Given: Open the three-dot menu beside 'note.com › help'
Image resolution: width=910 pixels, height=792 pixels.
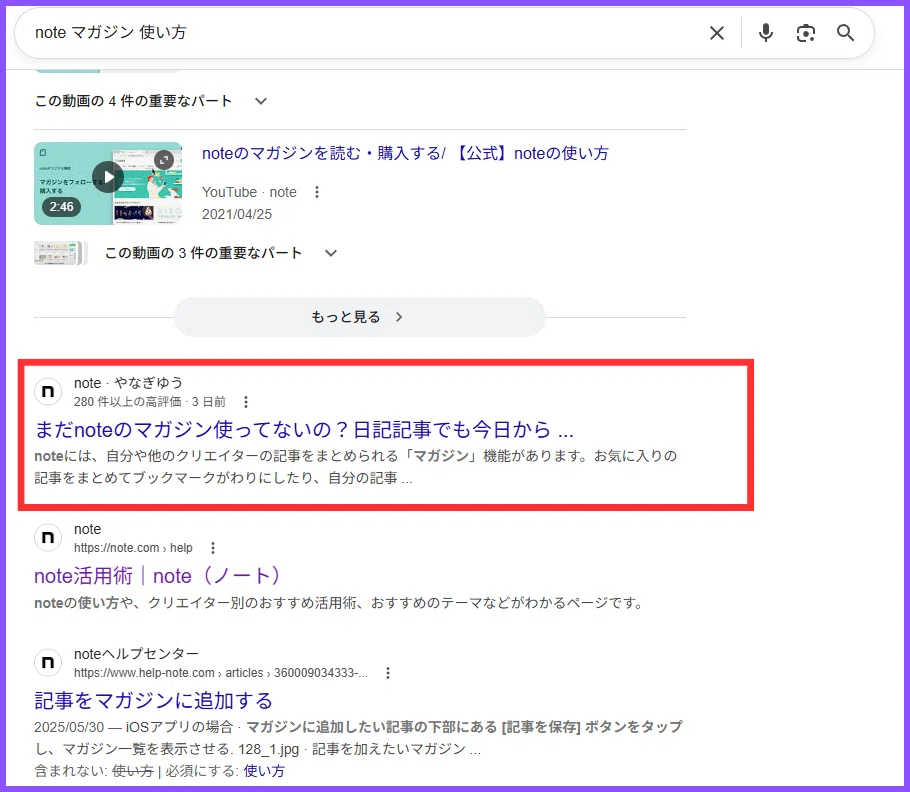Looking at the screenshot, I should 213,548.
